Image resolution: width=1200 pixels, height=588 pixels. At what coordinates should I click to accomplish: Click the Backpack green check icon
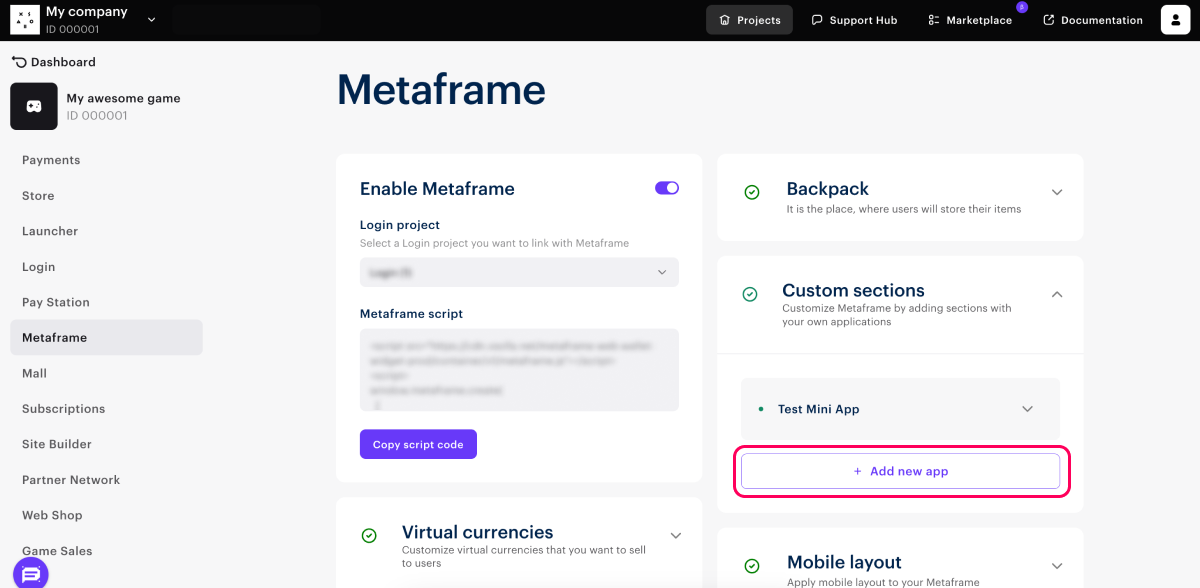752,192
